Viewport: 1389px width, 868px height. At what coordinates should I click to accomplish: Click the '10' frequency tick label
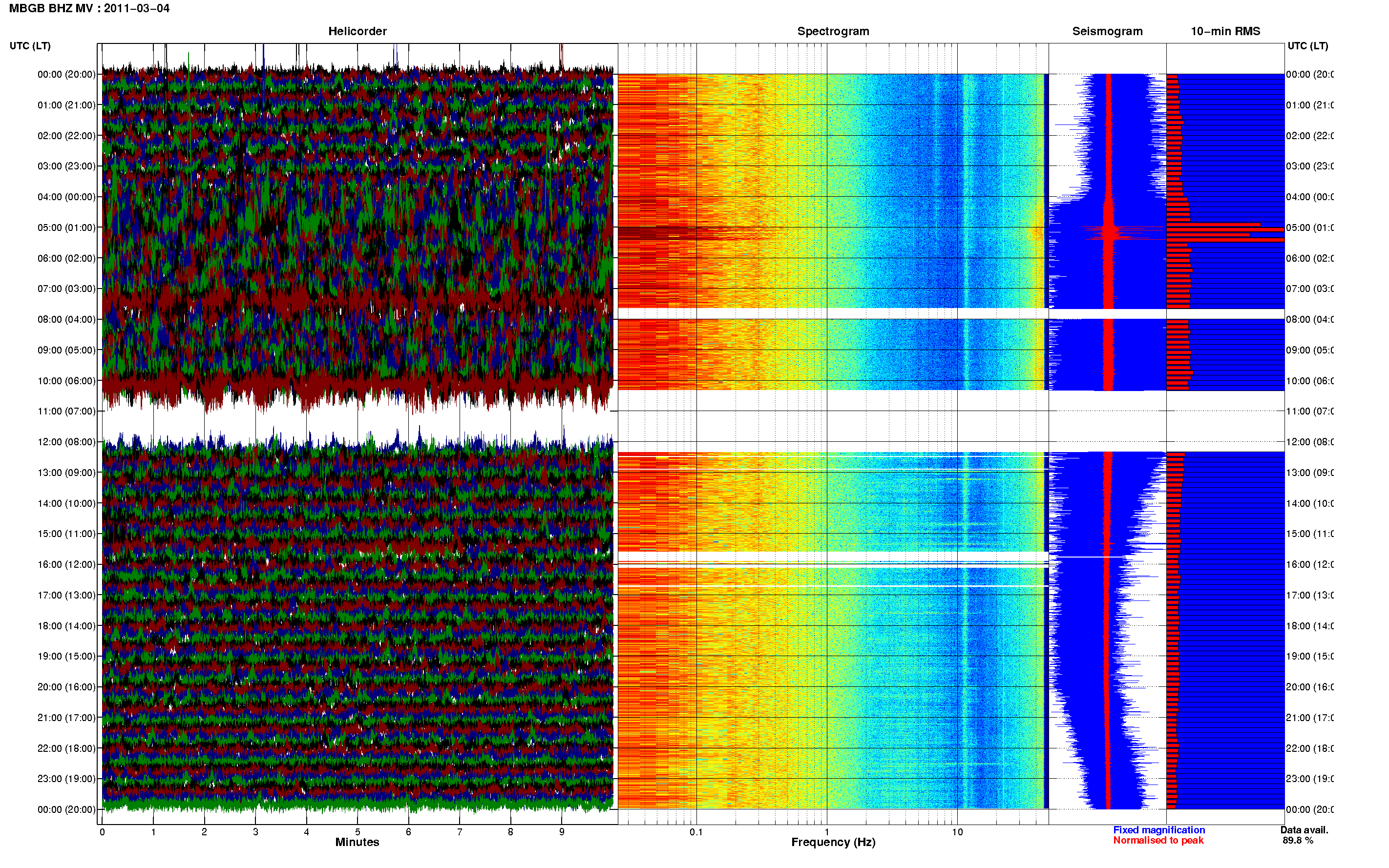click(957, 832)
